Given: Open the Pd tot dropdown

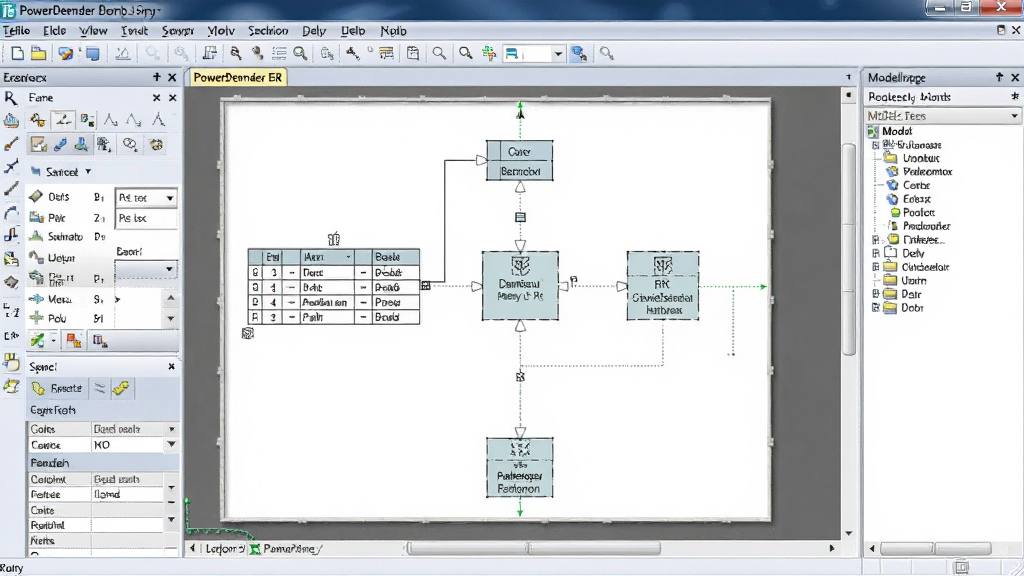Looking at the screenshot, I should (x=170, y=198).
